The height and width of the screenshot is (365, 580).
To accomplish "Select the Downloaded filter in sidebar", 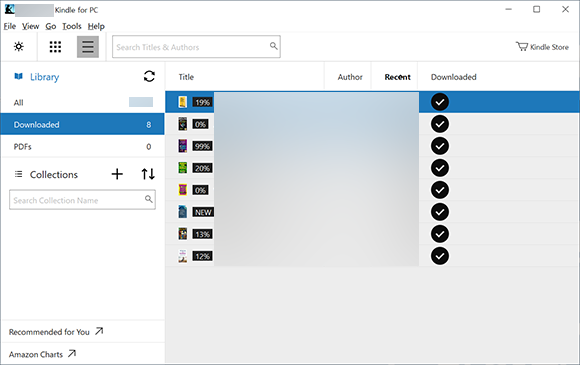I will pyautogui.click(x=82, y=124).
